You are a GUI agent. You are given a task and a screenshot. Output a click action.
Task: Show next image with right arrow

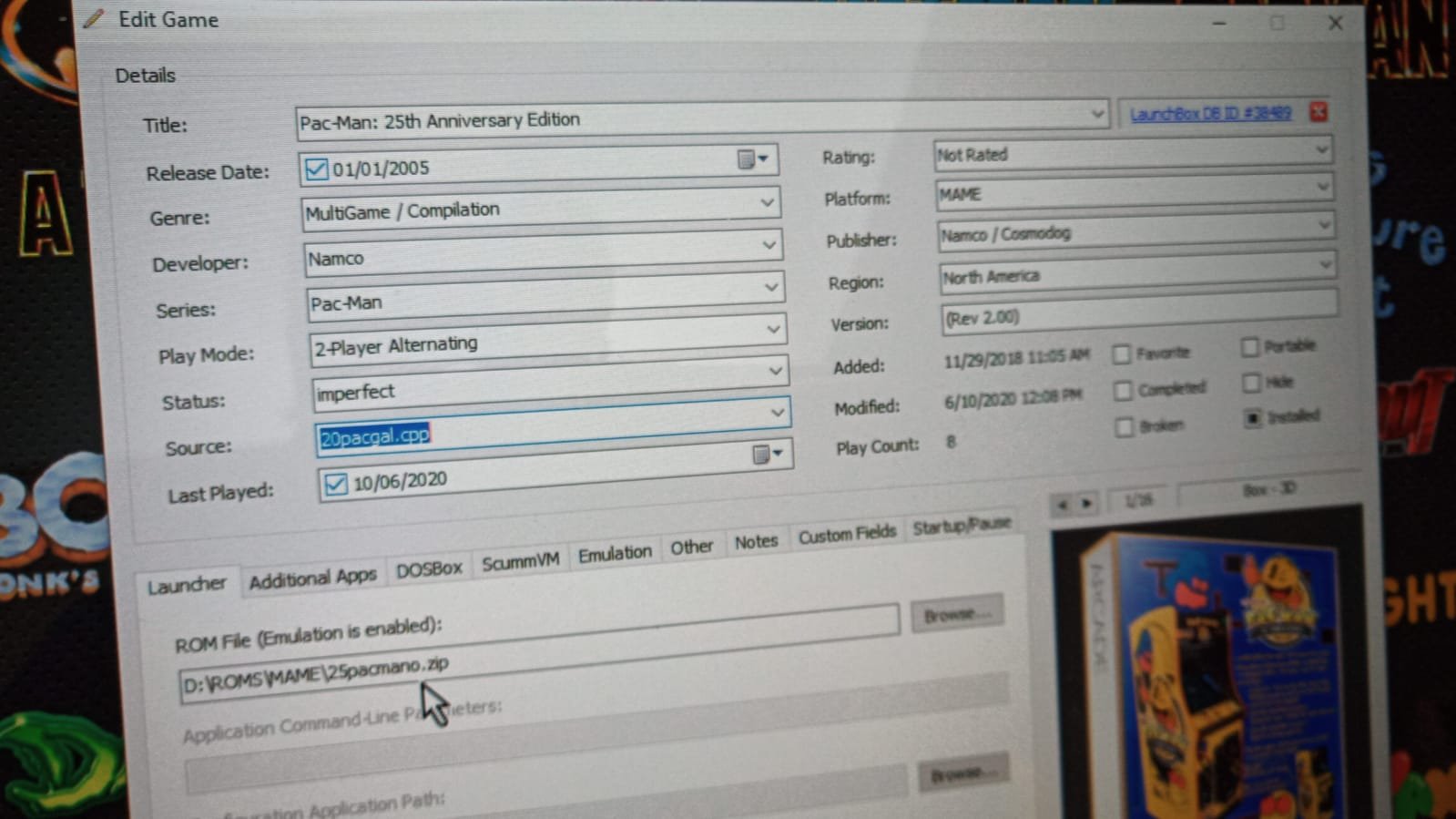(1086, 503)
